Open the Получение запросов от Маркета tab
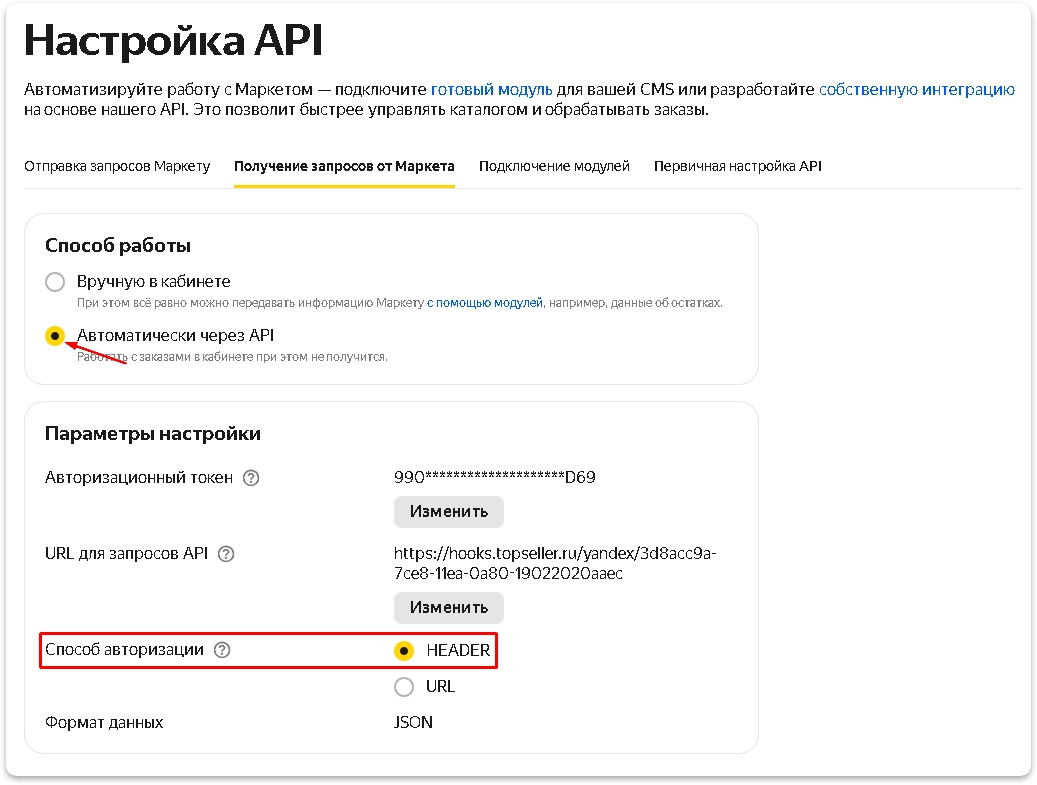 [344, 166]
